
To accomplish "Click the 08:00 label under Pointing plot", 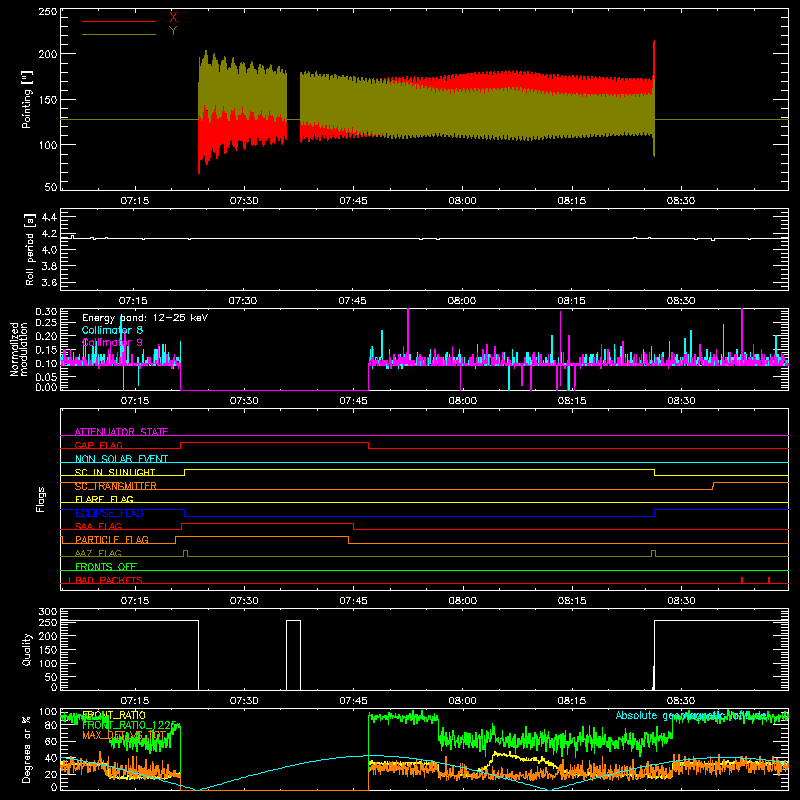I will point(462,201).
